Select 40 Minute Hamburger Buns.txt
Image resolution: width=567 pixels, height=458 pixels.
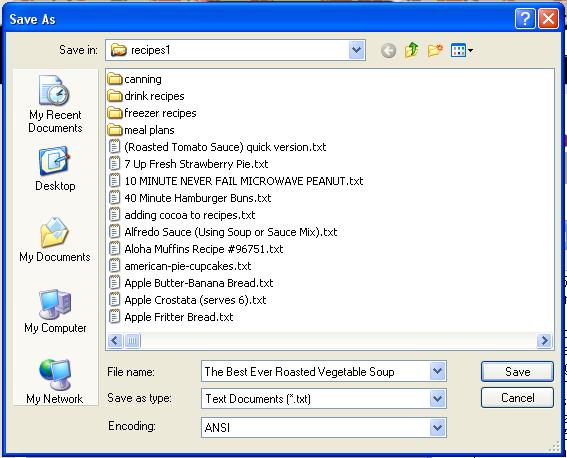[190, 198]
